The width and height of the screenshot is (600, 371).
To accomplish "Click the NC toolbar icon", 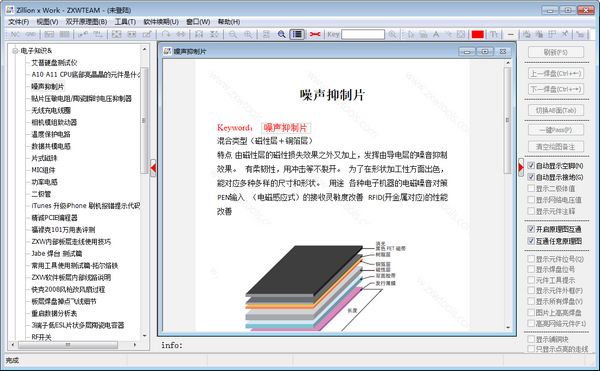I will point(15,34).
